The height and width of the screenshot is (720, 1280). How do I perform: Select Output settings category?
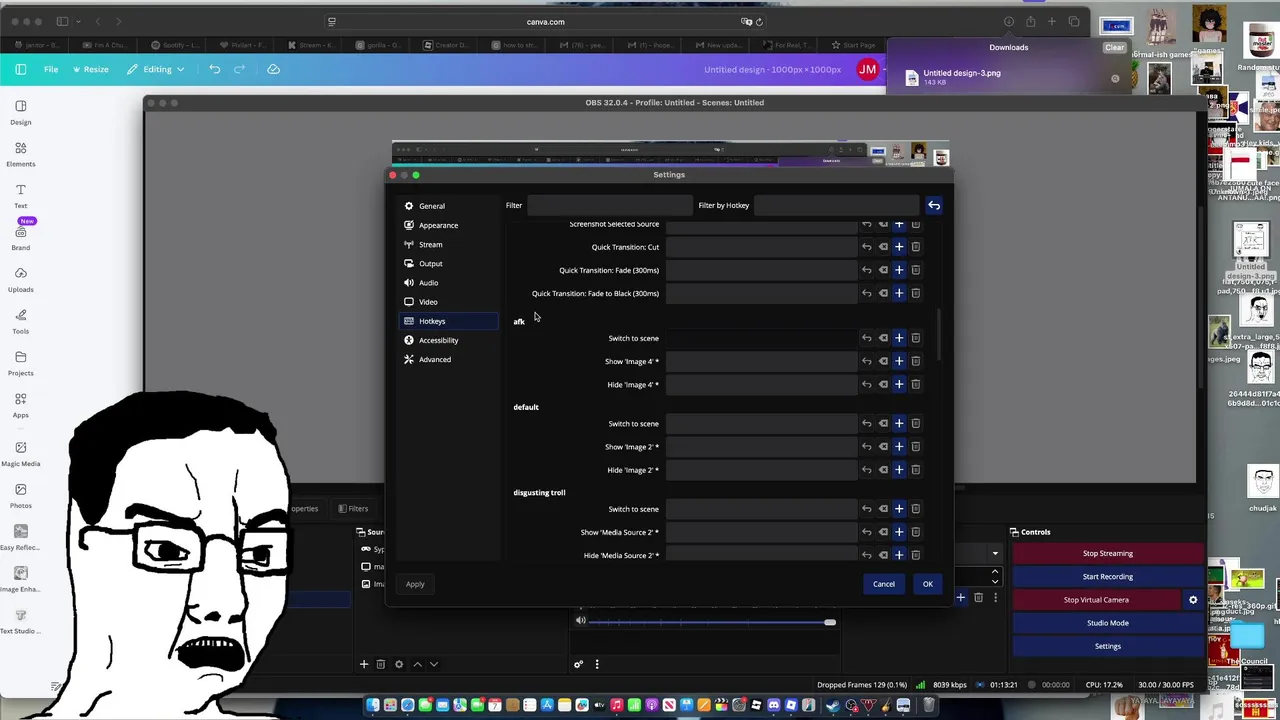[x=448, y=263]
